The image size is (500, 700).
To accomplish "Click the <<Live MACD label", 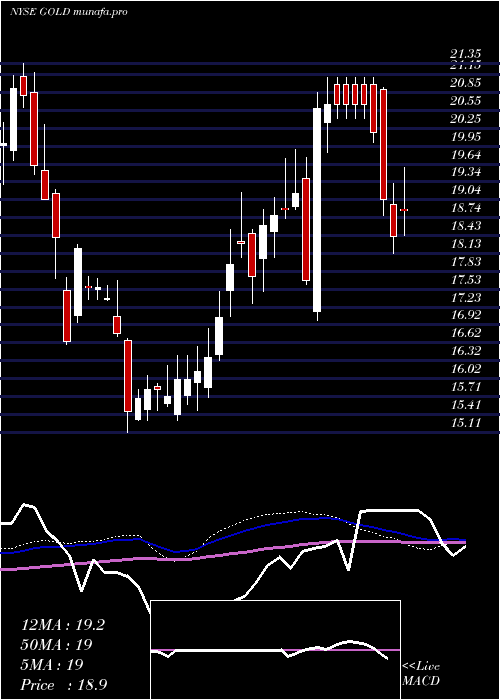I will [421, 674].
